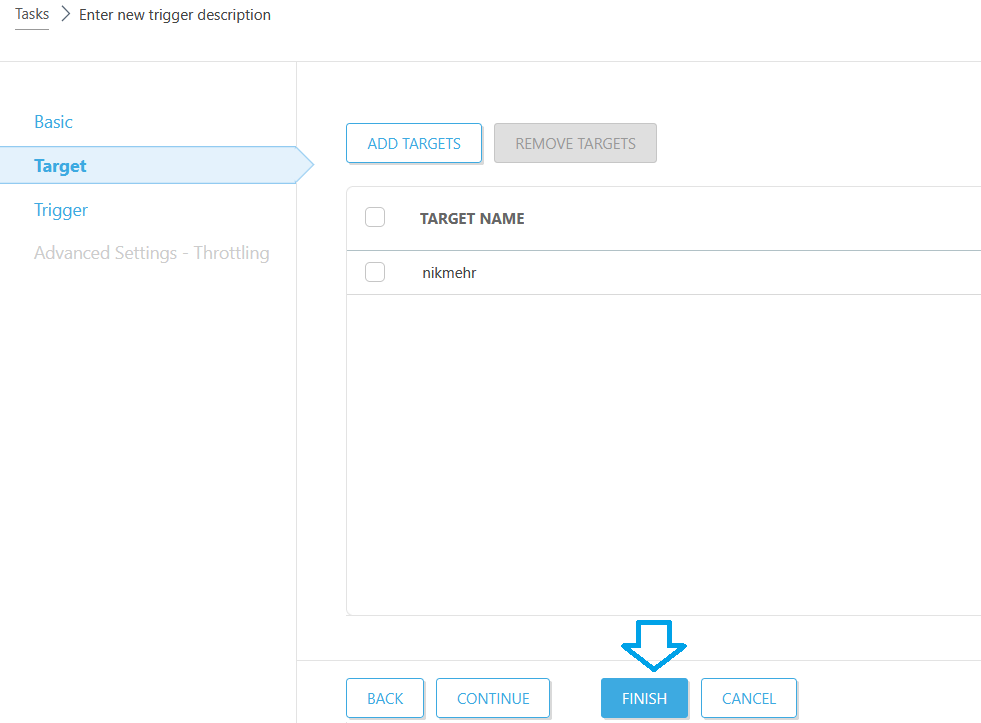
Task: Switch to the Trigger section
Action: (x=61, y=210)
